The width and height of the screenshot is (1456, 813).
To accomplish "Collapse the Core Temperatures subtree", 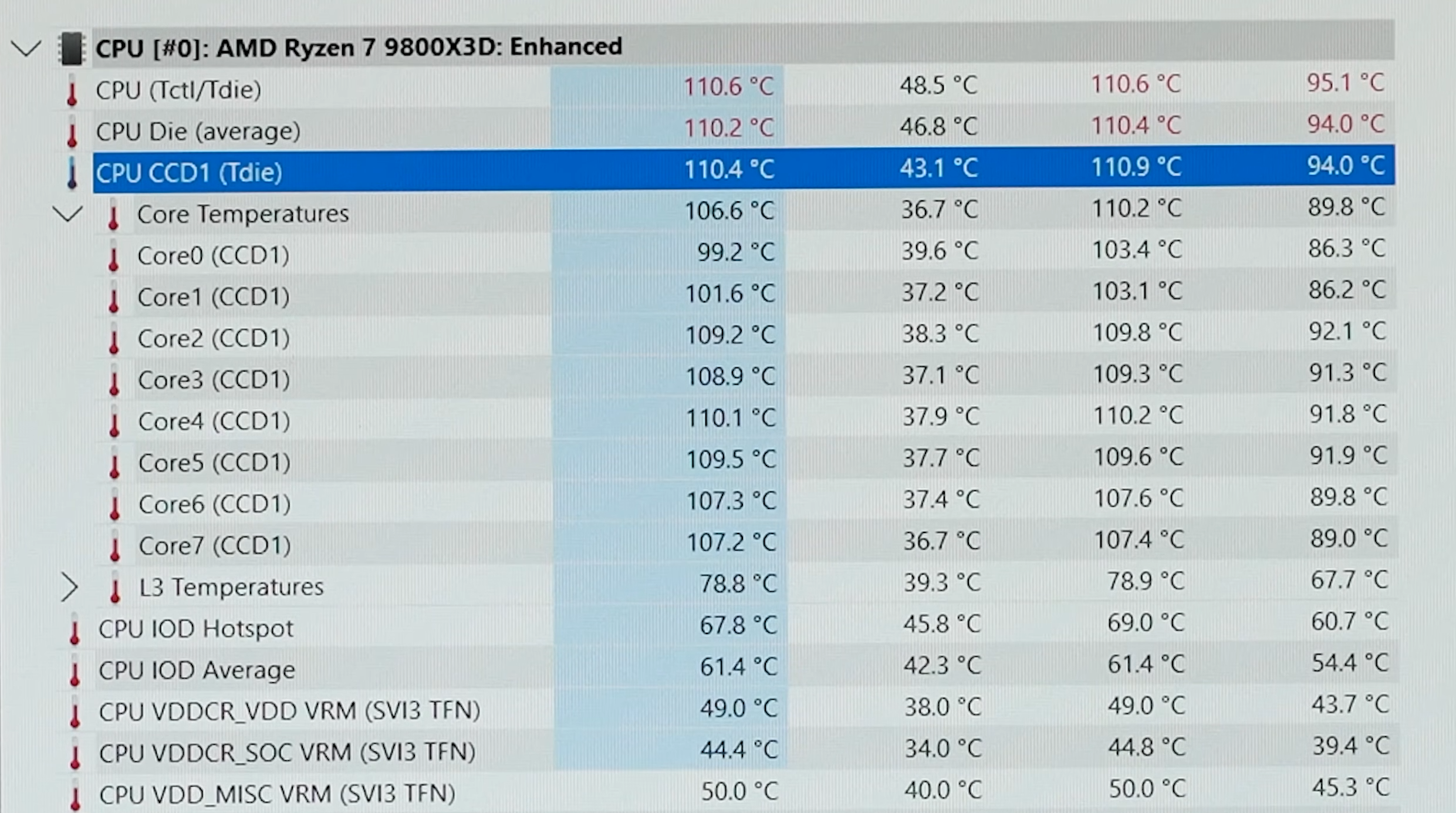I will [67, 214].
